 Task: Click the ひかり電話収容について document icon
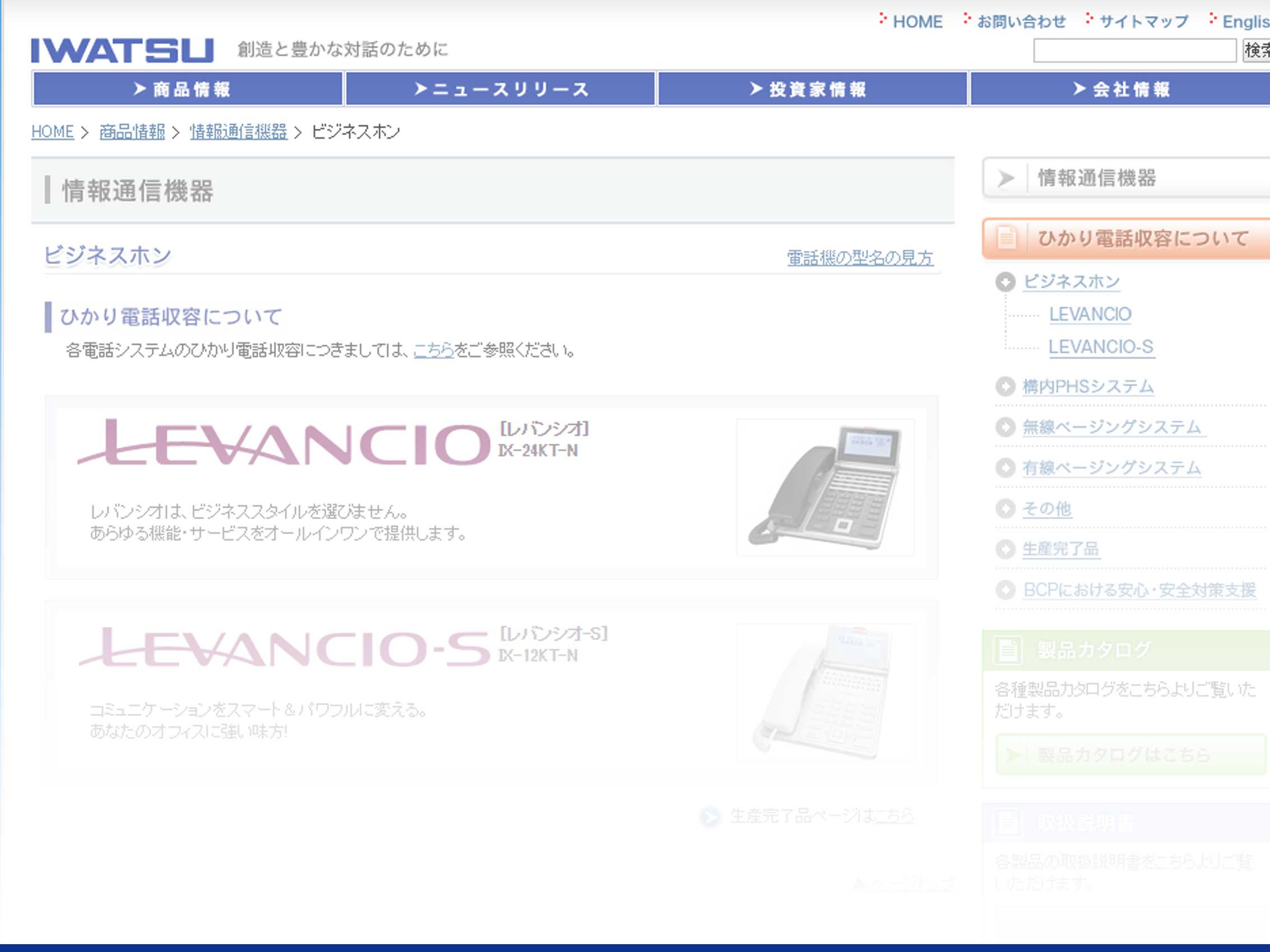tap(1006, 238)
